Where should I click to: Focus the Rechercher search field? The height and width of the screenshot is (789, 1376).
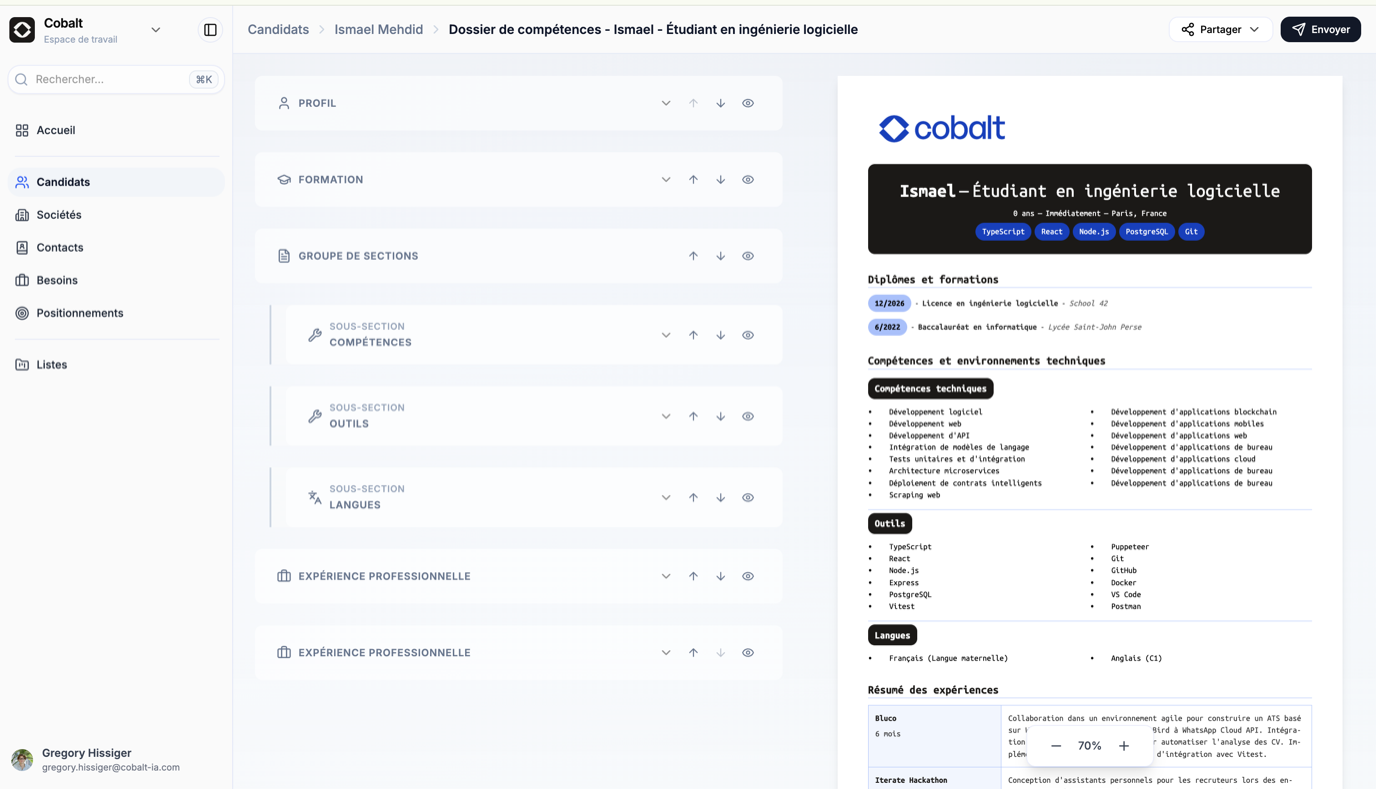click(110, 79)
